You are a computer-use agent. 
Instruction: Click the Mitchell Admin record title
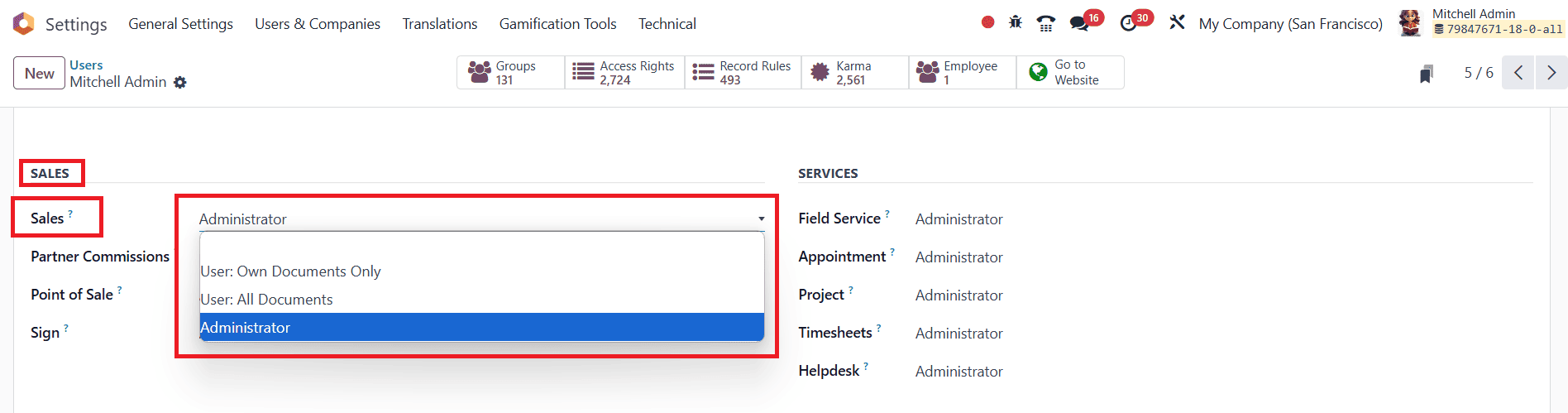[118, 82]
